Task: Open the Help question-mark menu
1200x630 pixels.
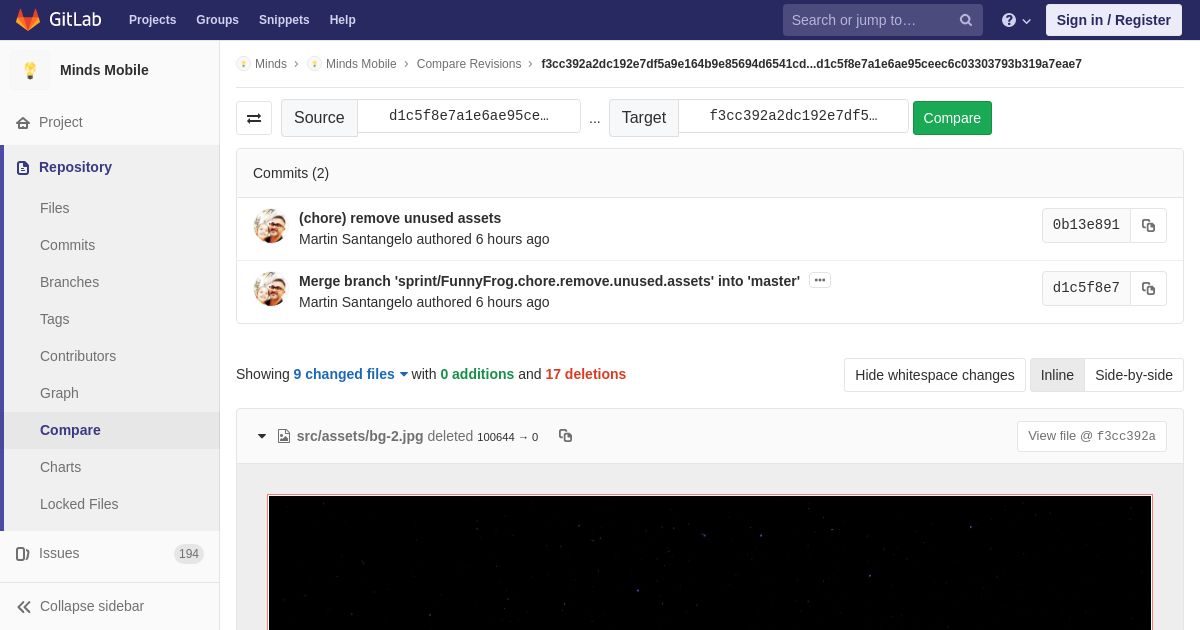Action: click(x=1015, y=20)
